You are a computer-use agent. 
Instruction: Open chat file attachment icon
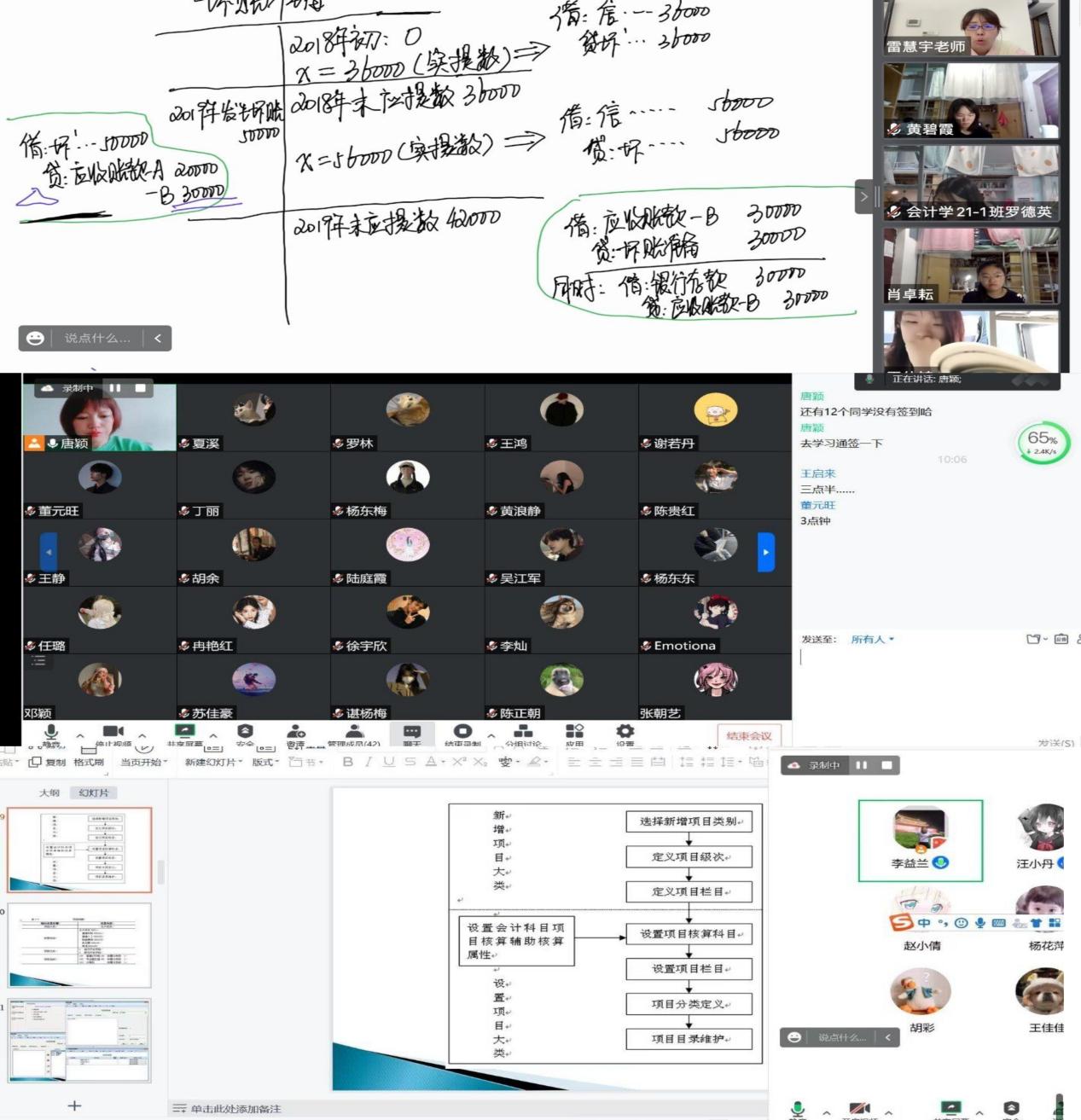(x=1034, y=639)
